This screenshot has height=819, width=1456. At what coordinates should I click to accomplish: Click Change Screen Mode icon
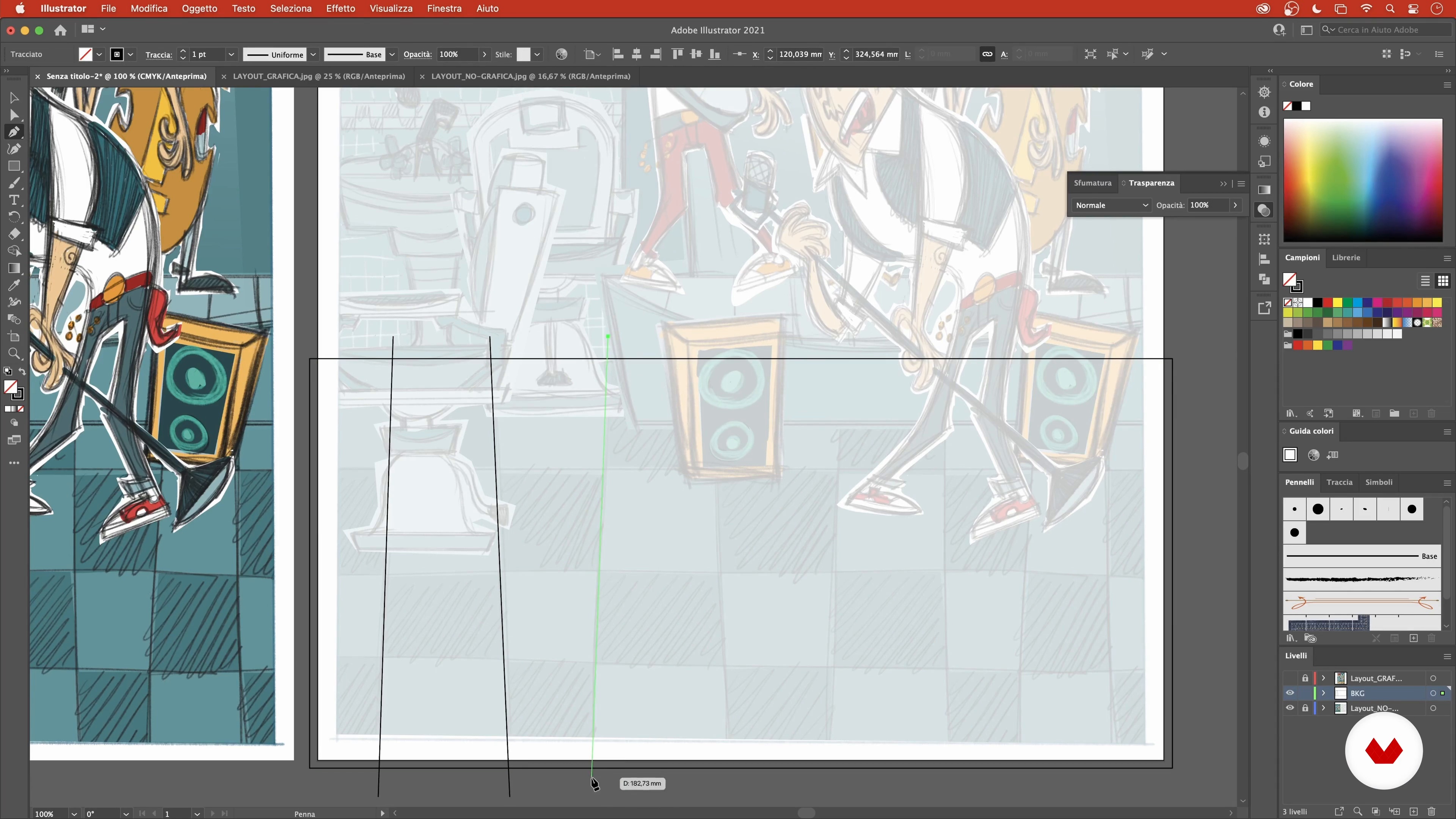(14, 440)
